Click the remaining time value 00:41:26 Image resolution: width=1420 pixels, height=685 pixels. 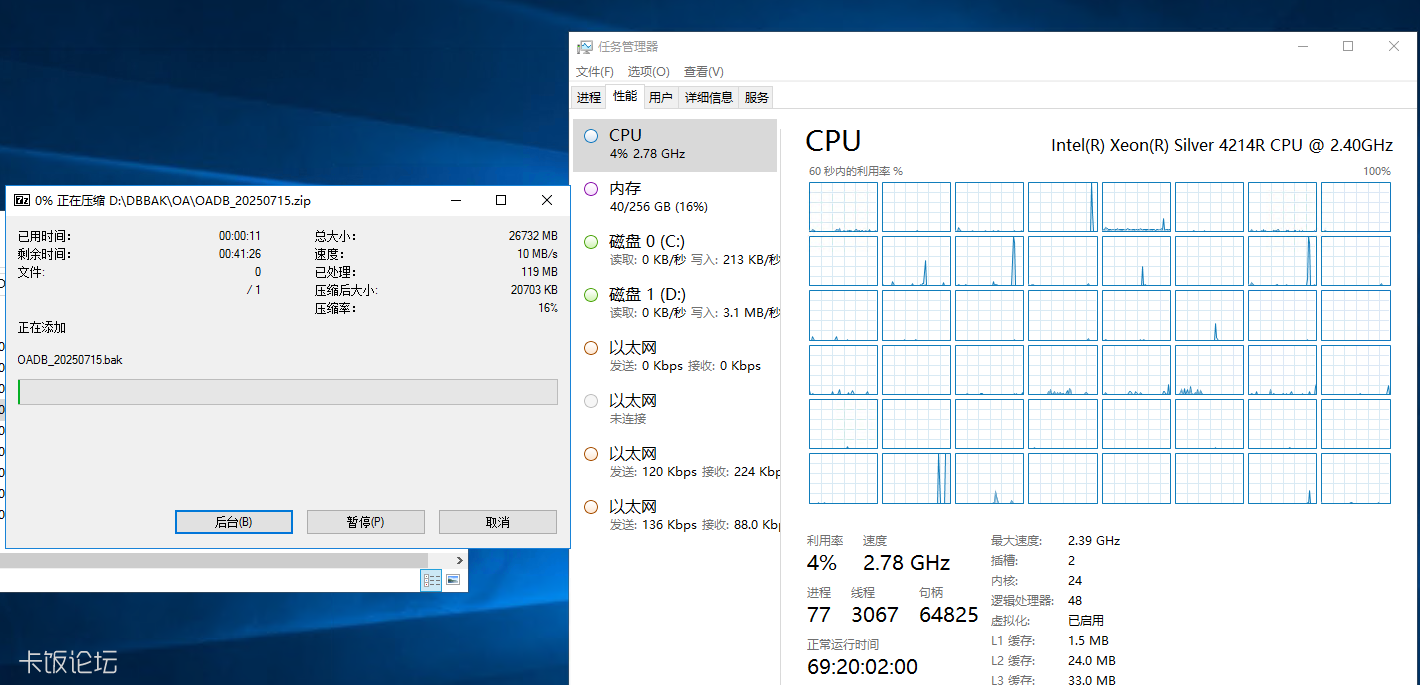click(x=240, y=254)
